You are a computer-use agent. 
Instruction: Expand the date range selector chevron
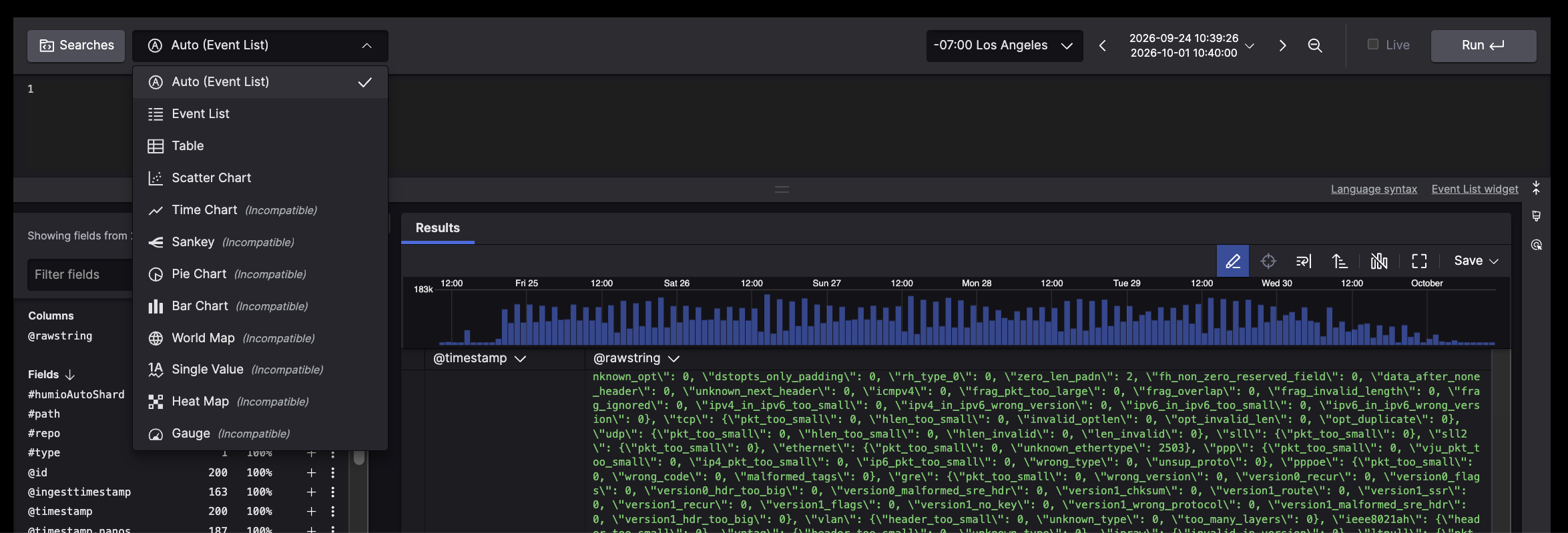pyautogui.click(x=1250, y=46)
